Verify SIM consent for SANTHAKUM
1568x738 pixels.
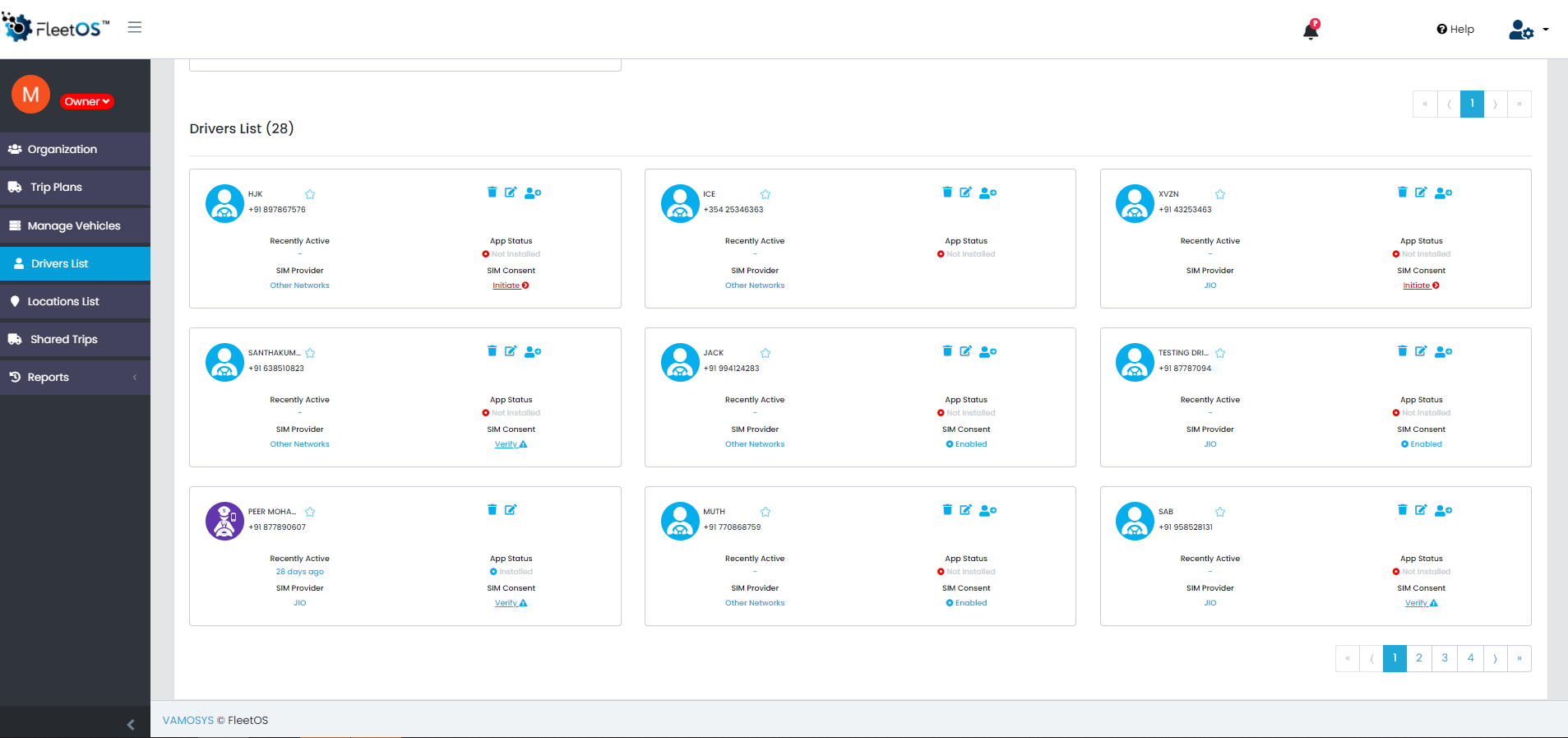511,444
